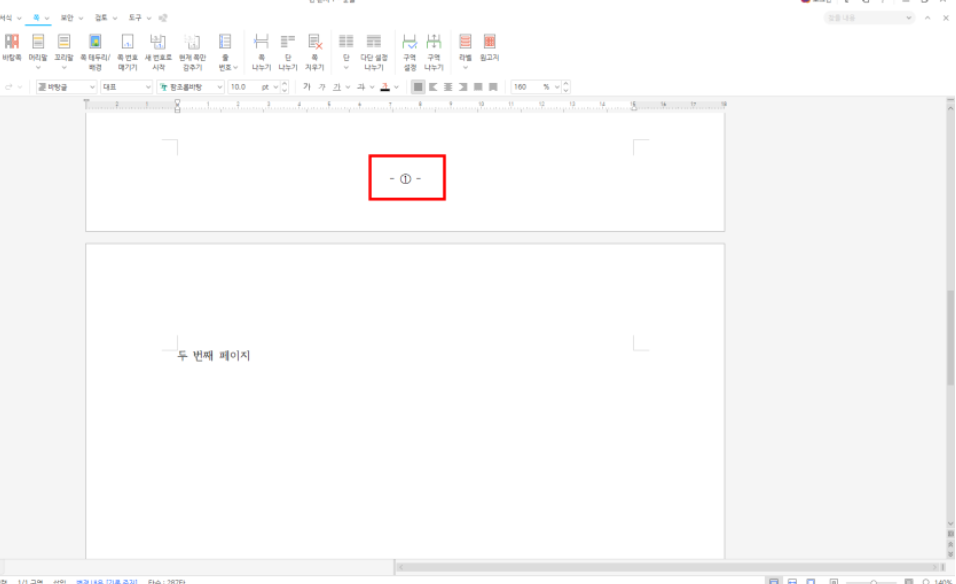The image size is (956, 584).
Task: Click the page number ① on the page
Action: coord(405,179)
